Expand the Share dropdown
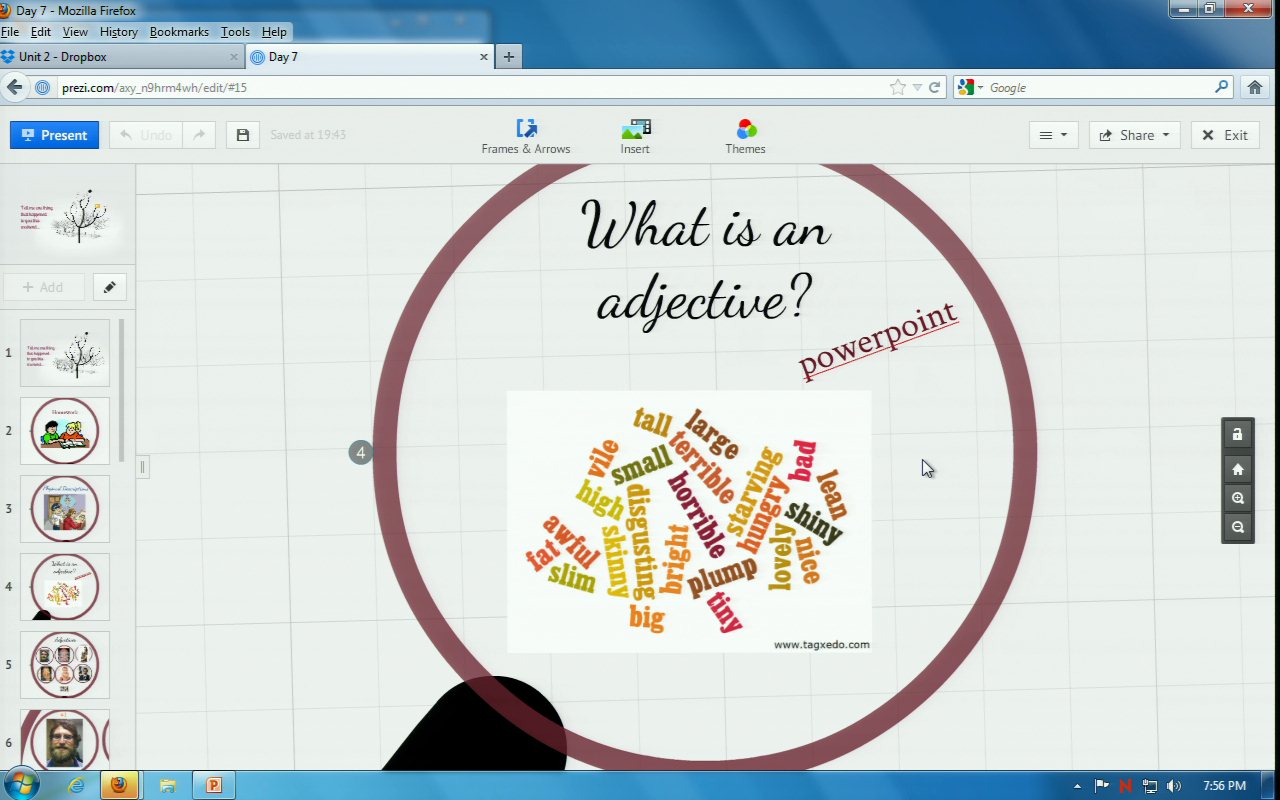Screen dimensions: 1280x800 (x=1134, y=135)
